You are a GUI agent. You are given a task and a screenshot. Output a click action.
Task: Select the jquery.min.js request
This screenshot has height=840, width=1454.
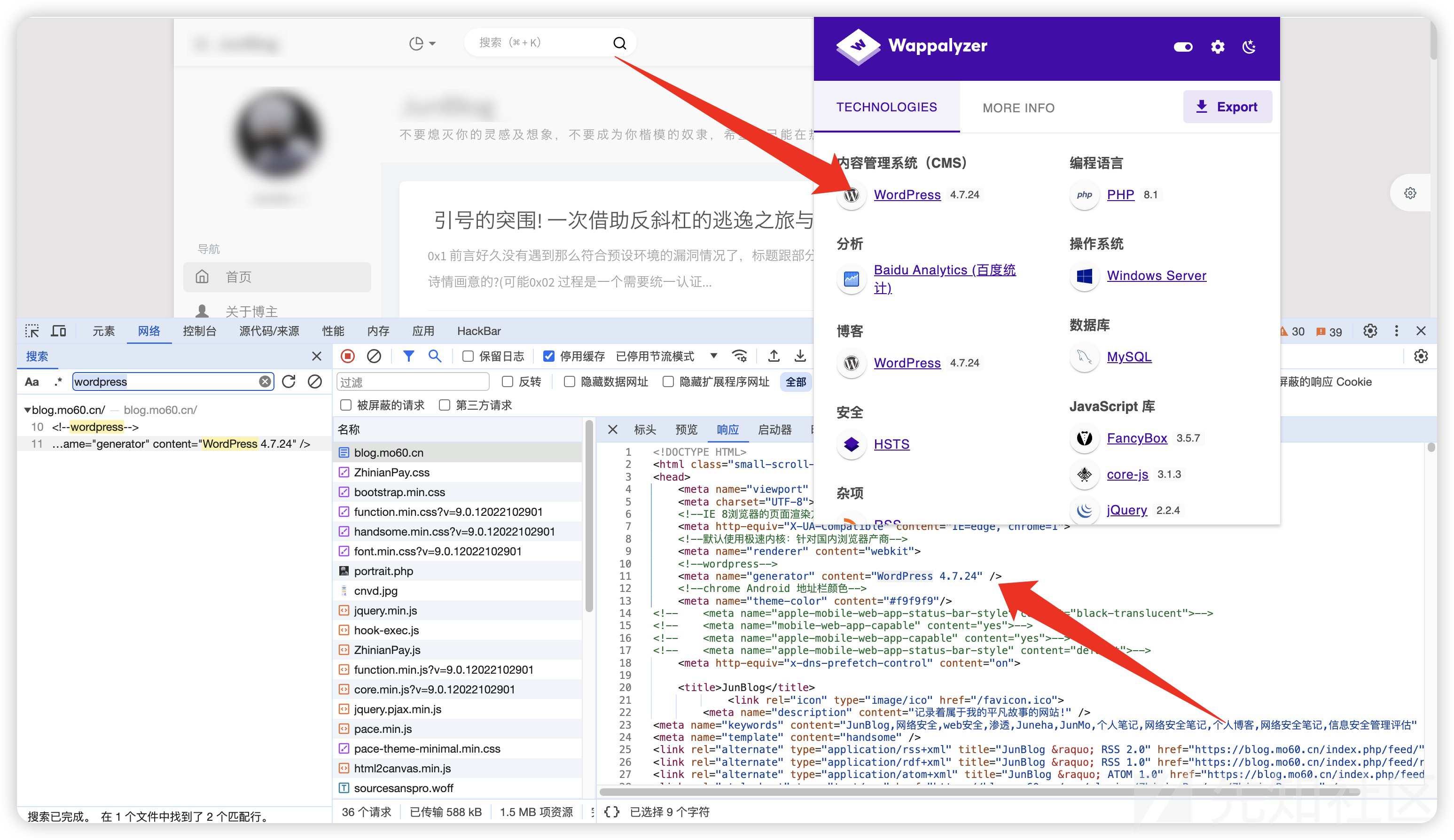pos(459,610)
